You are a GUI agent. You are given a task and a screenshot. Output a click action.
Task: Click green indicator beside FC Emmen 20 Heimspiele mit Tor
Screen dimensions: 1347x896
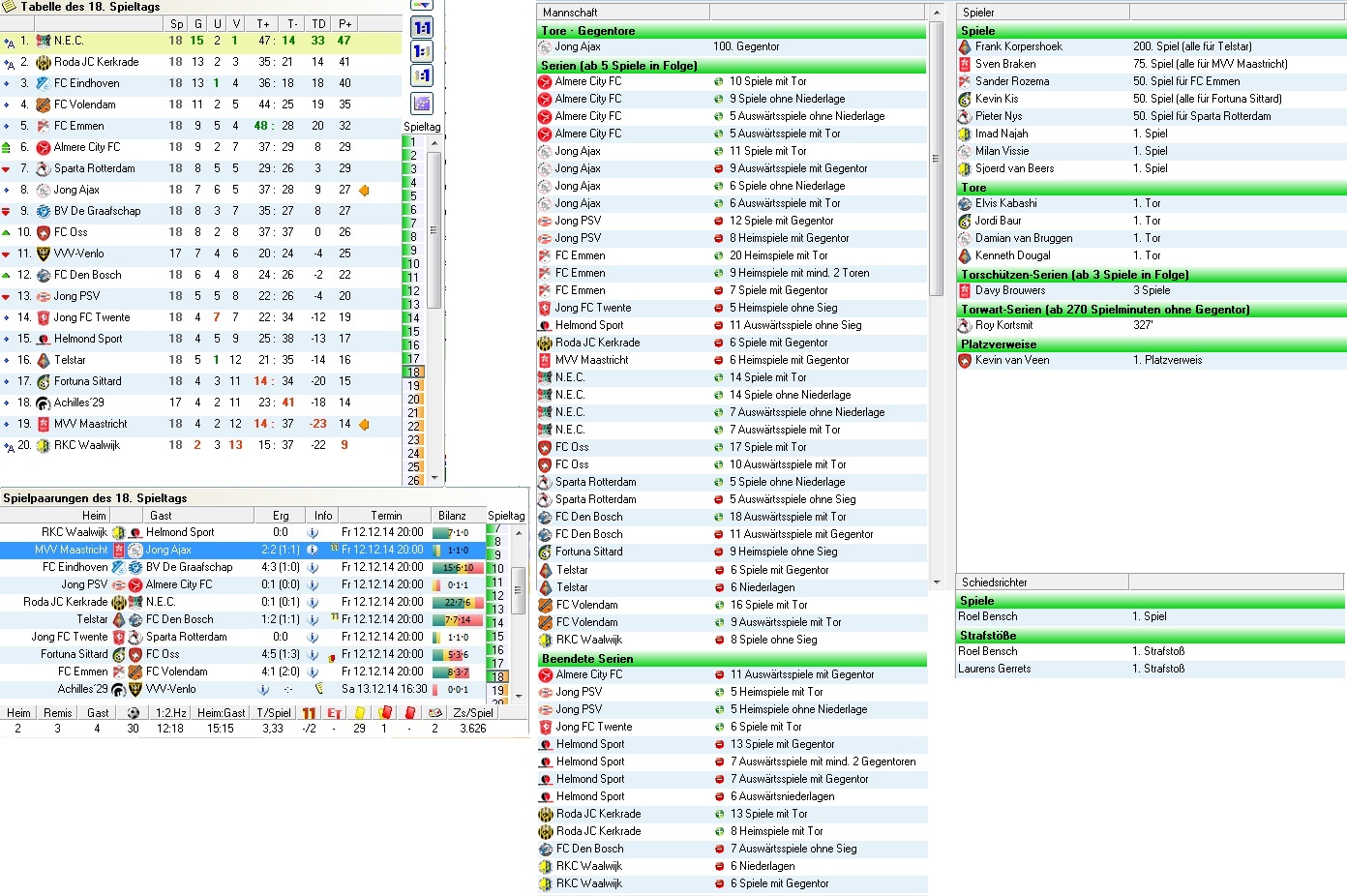pyautogui.click(x=718, y=255)
